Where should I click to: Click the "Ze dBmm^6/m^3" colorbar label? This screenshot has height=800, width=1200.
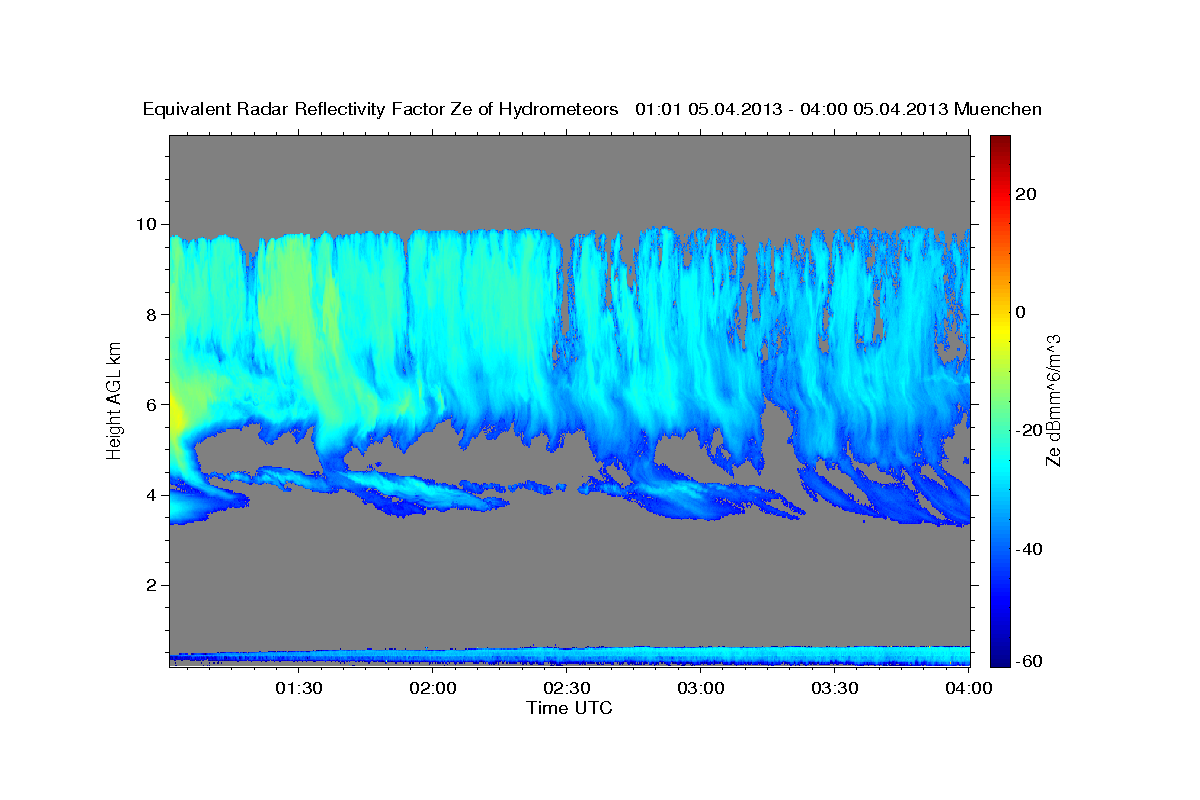[x=1052, y=402]
